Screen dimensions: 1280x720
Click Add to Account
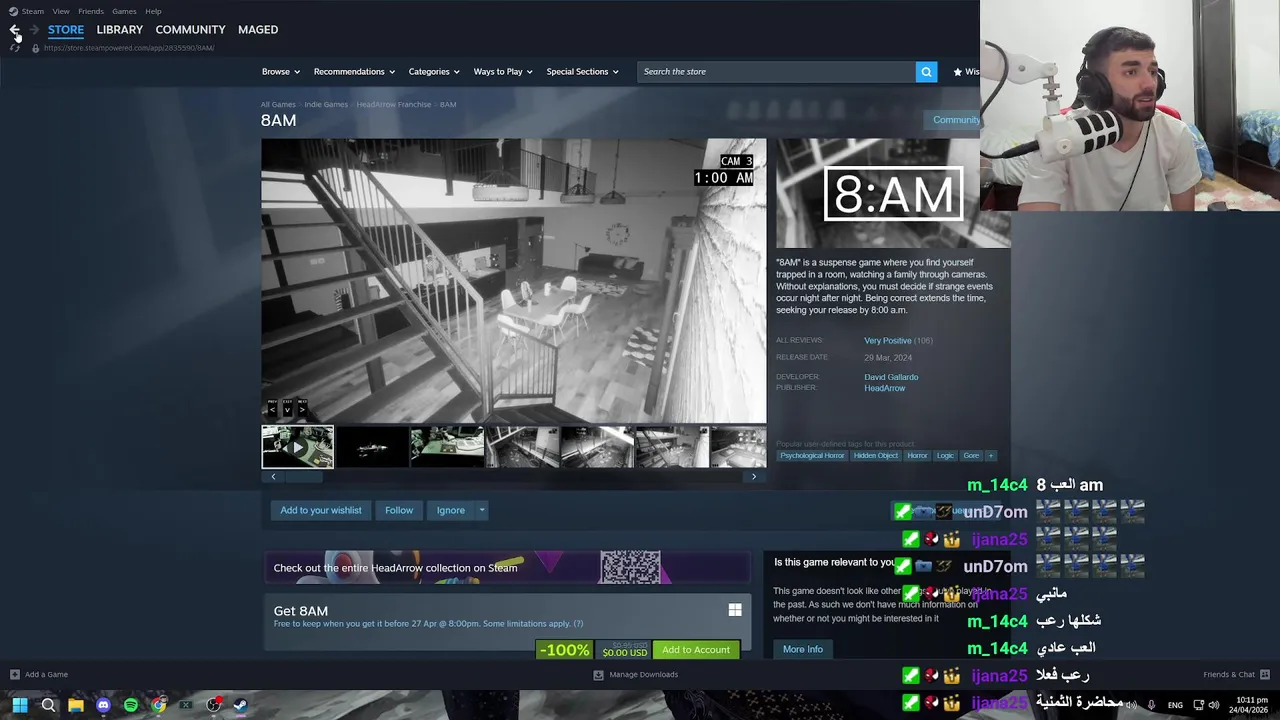click(696, 650)
